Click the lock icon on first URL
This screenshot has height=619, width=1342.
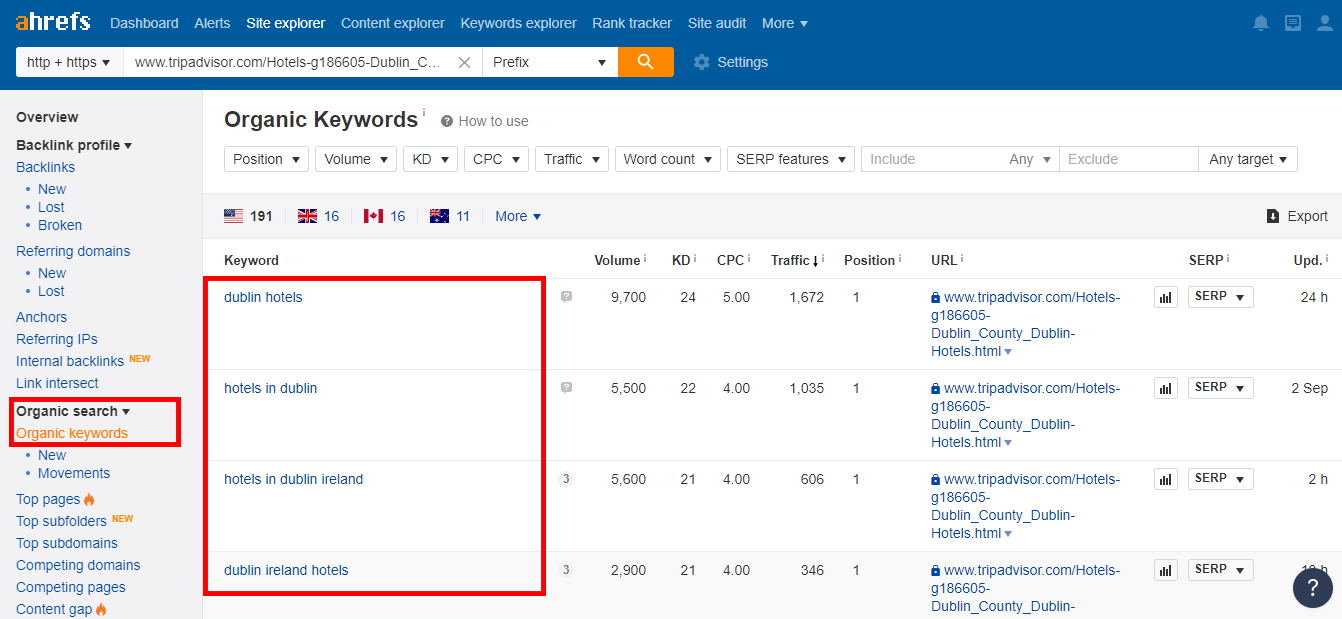(x=936, y=298)
